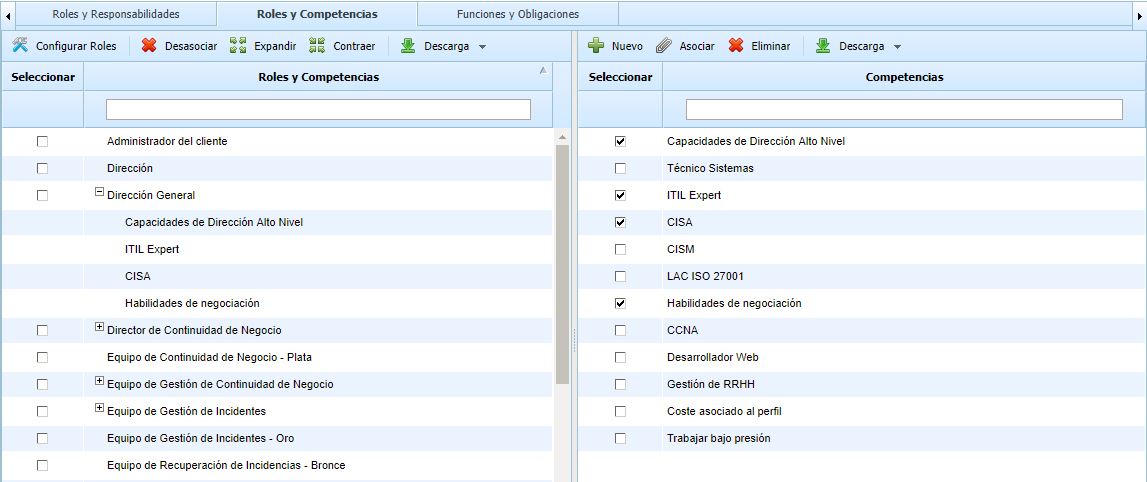Click the Expandir tree icon
The width and height of the screenshot is (1147, 482).
[237, 46]
